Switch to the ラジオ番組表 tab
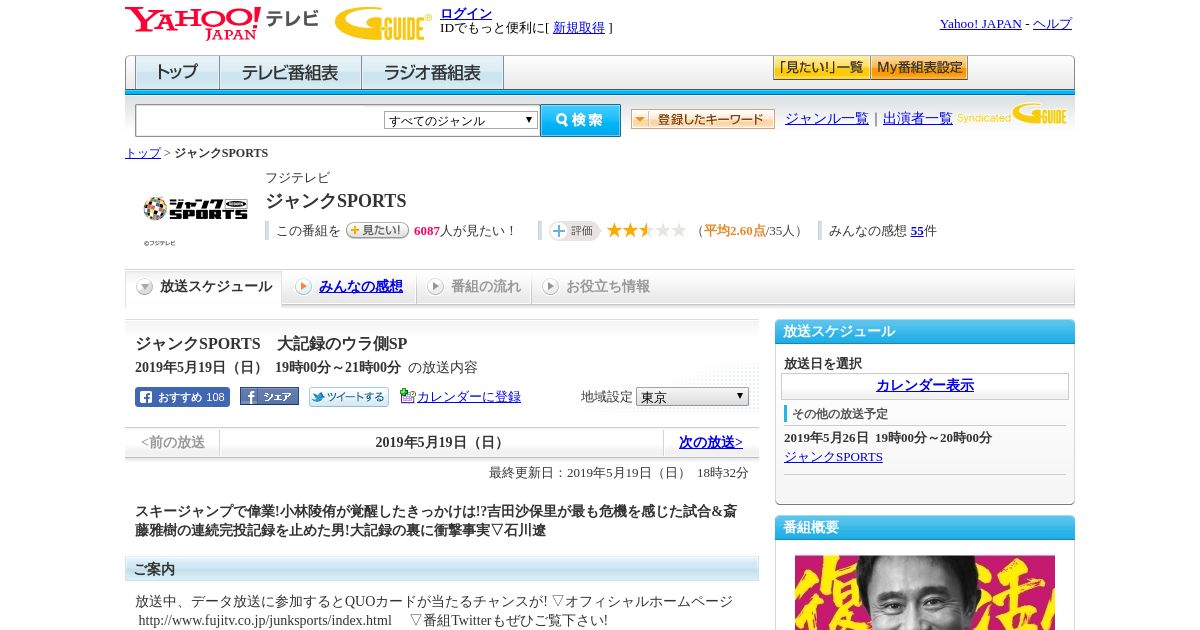Image resolution: width=1200 pixels, height=630 pixels. 432,73
